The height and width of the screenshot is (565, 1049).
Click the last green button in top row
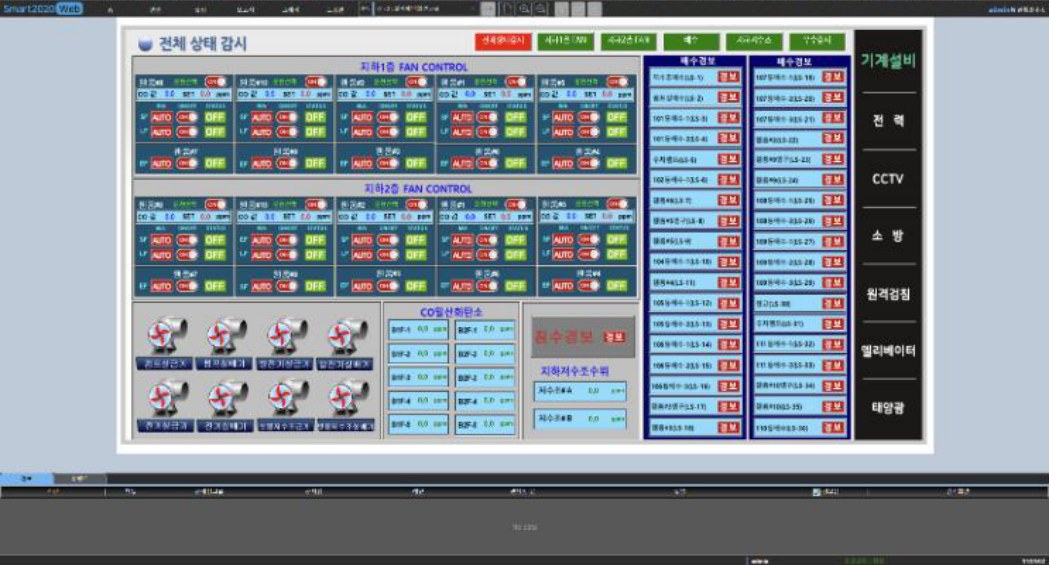coord(817,41)
